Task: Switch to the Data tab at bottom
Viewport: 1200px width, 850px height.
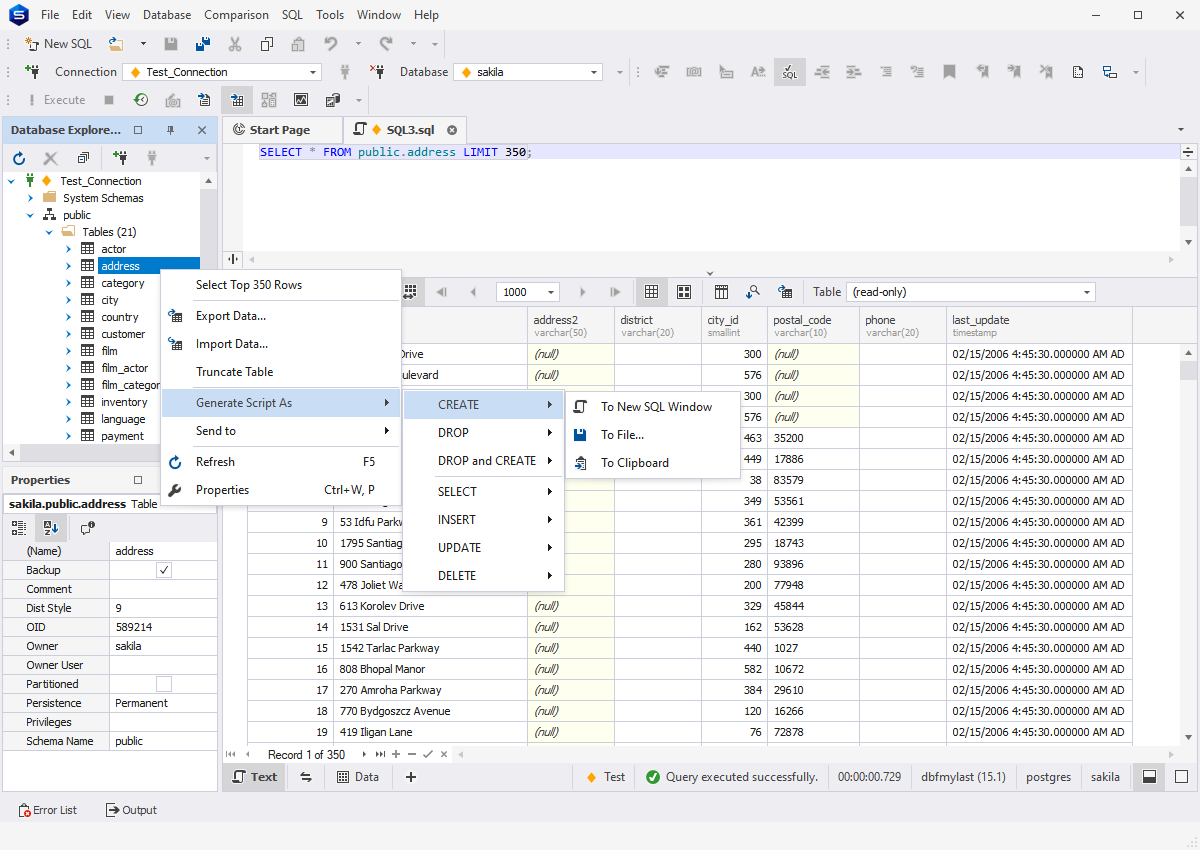Action: (357, 777)
